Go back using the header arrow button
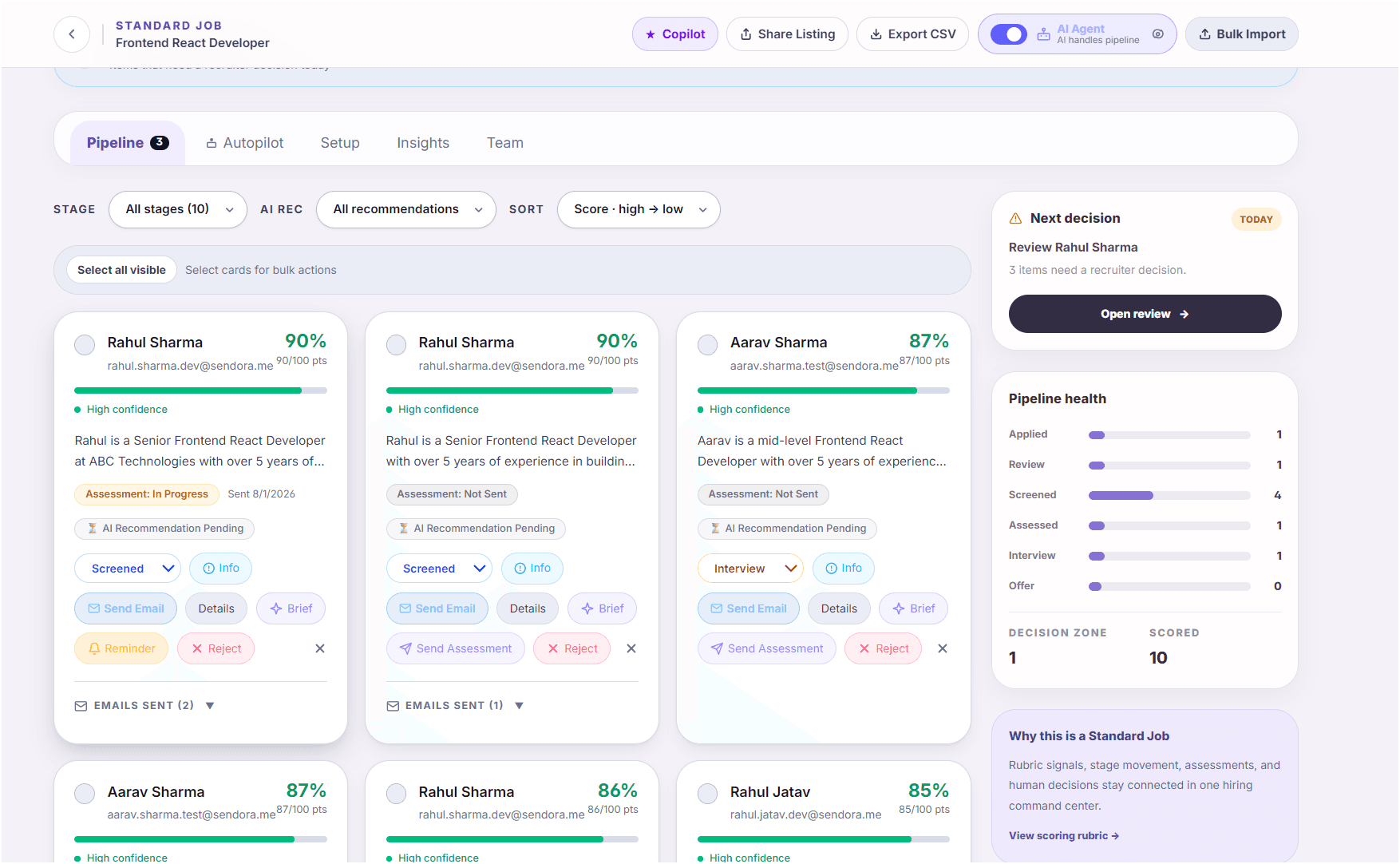Viewport: 1400px width, 864px height. click(x=72, y=34)
